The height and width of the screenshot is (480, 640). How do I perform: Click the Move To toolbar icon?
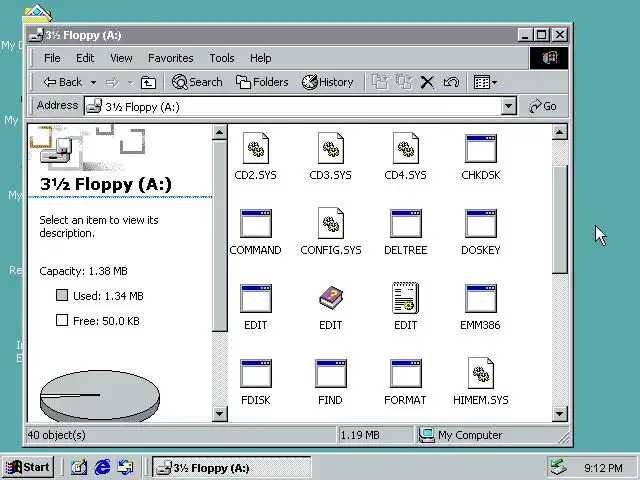click(380, 82)
